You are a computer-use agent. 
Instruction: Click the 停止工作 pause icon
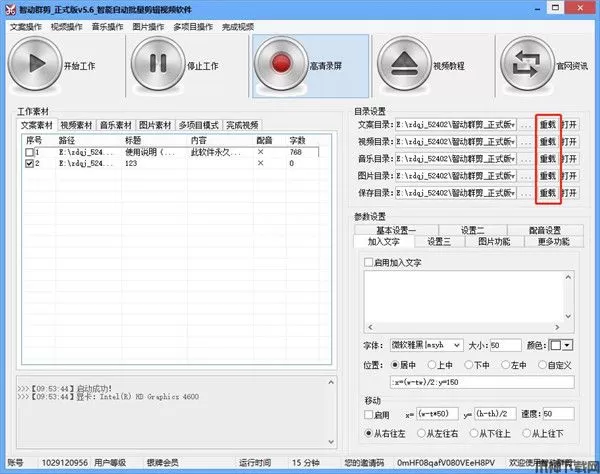click(158, 66)
